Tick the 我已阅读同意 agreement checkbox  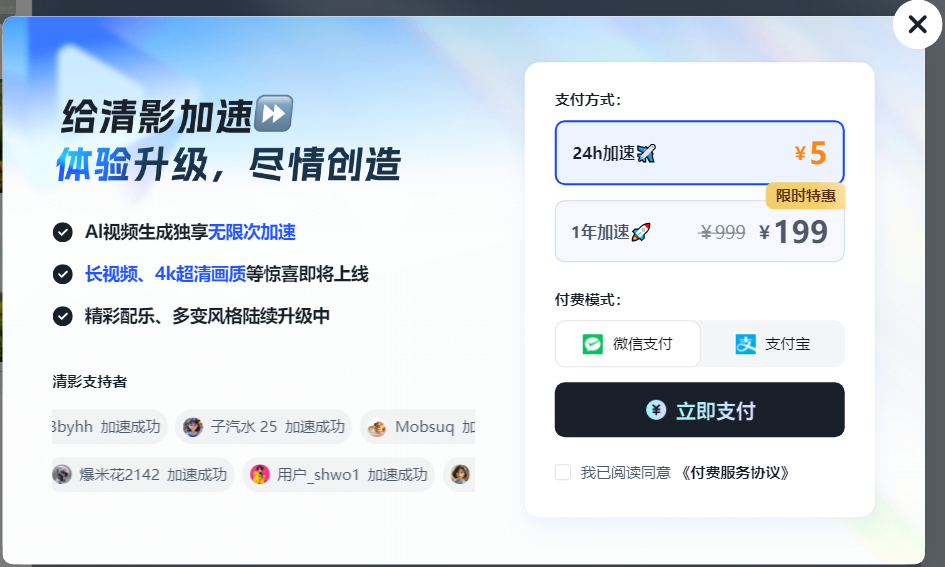click(x=563, y=472)
